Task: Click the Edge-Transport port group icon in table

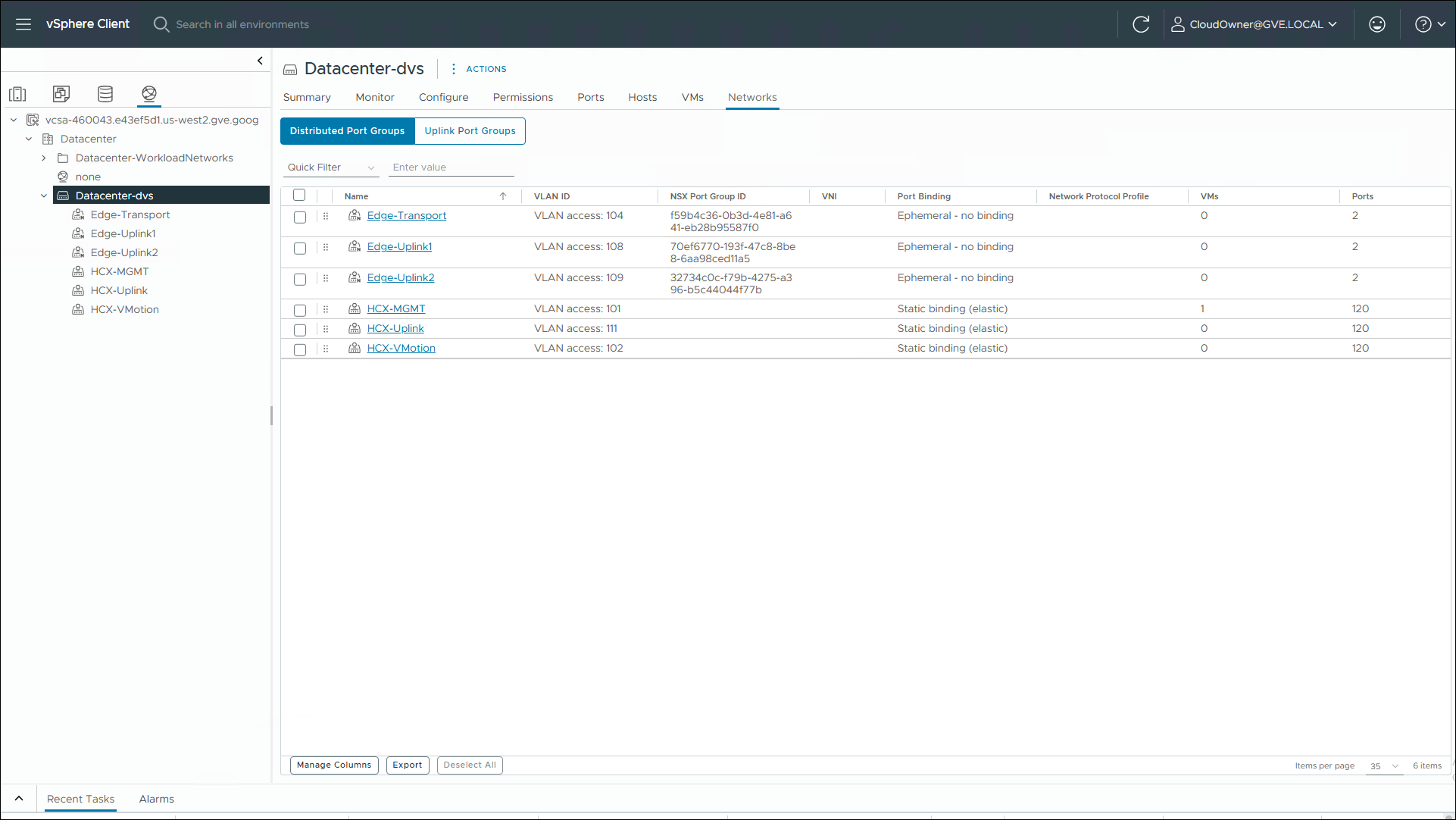Action: point(354,215)
